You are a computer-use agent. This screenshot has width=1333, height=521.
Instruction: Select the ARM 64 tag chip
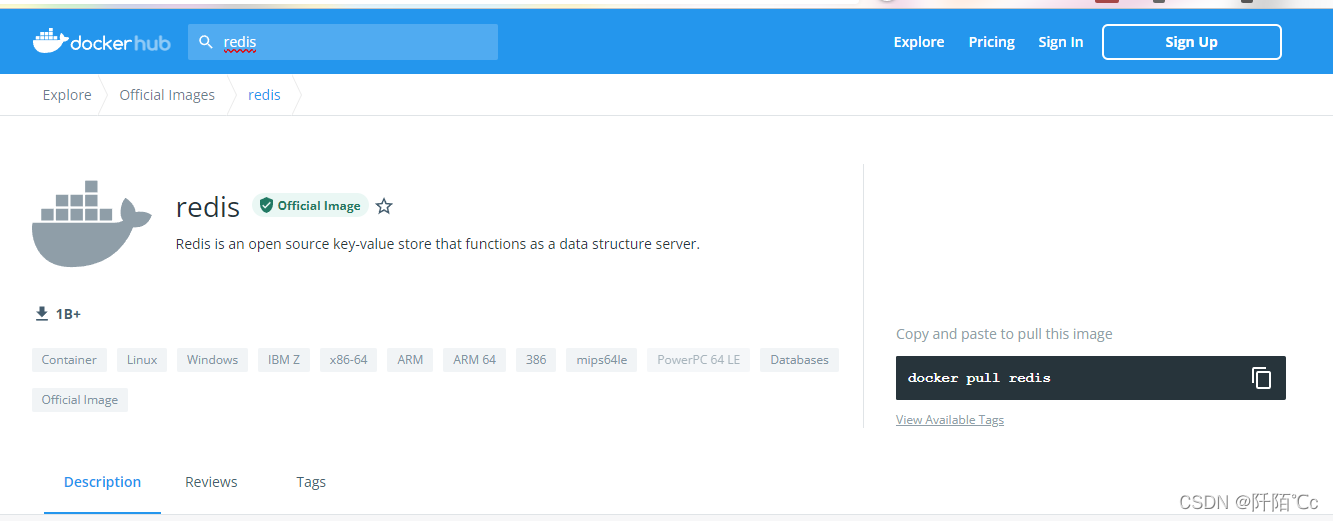474,360
